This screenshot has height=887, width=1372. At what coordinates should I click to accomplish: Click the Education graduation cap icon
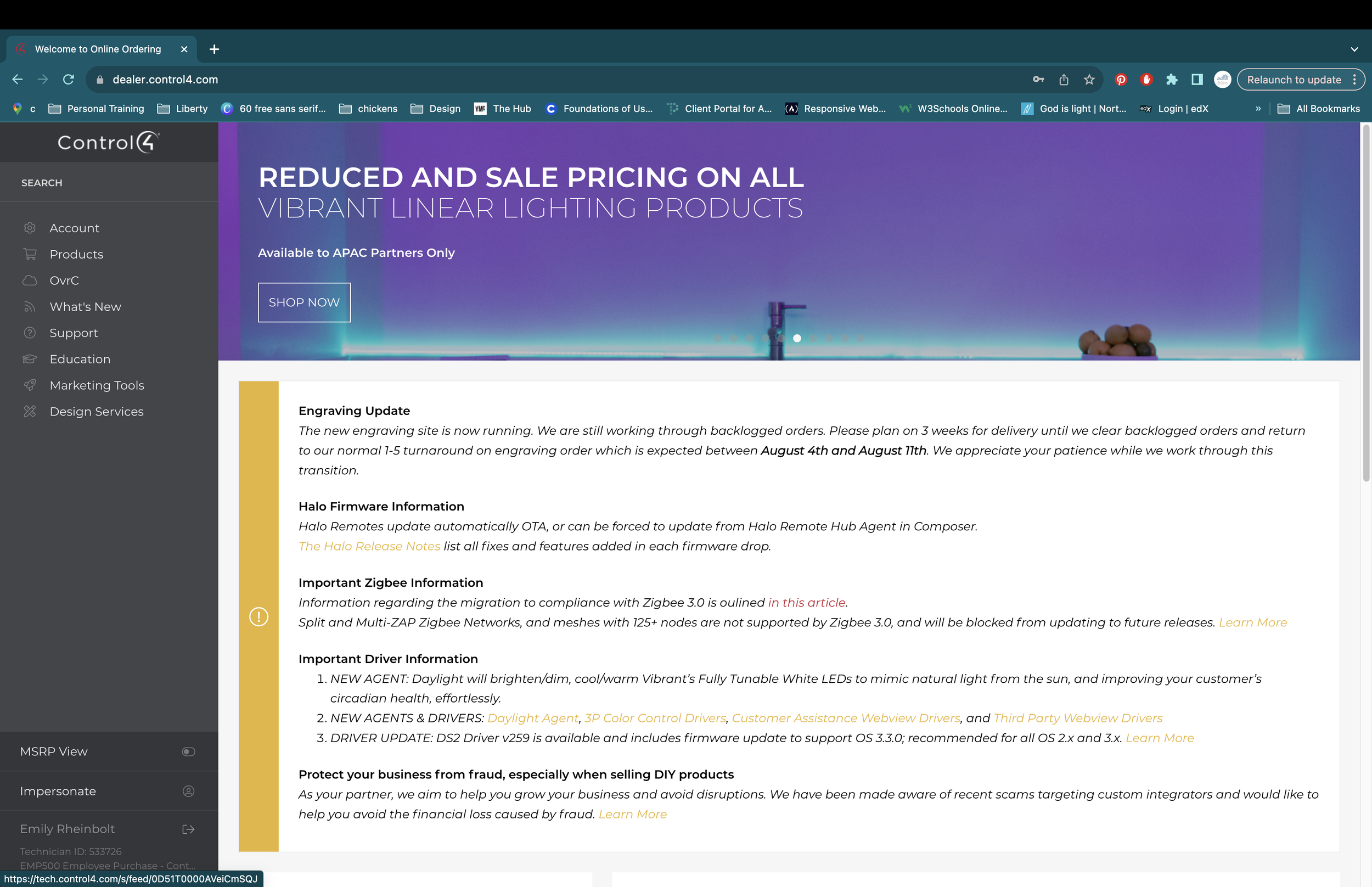30,360
